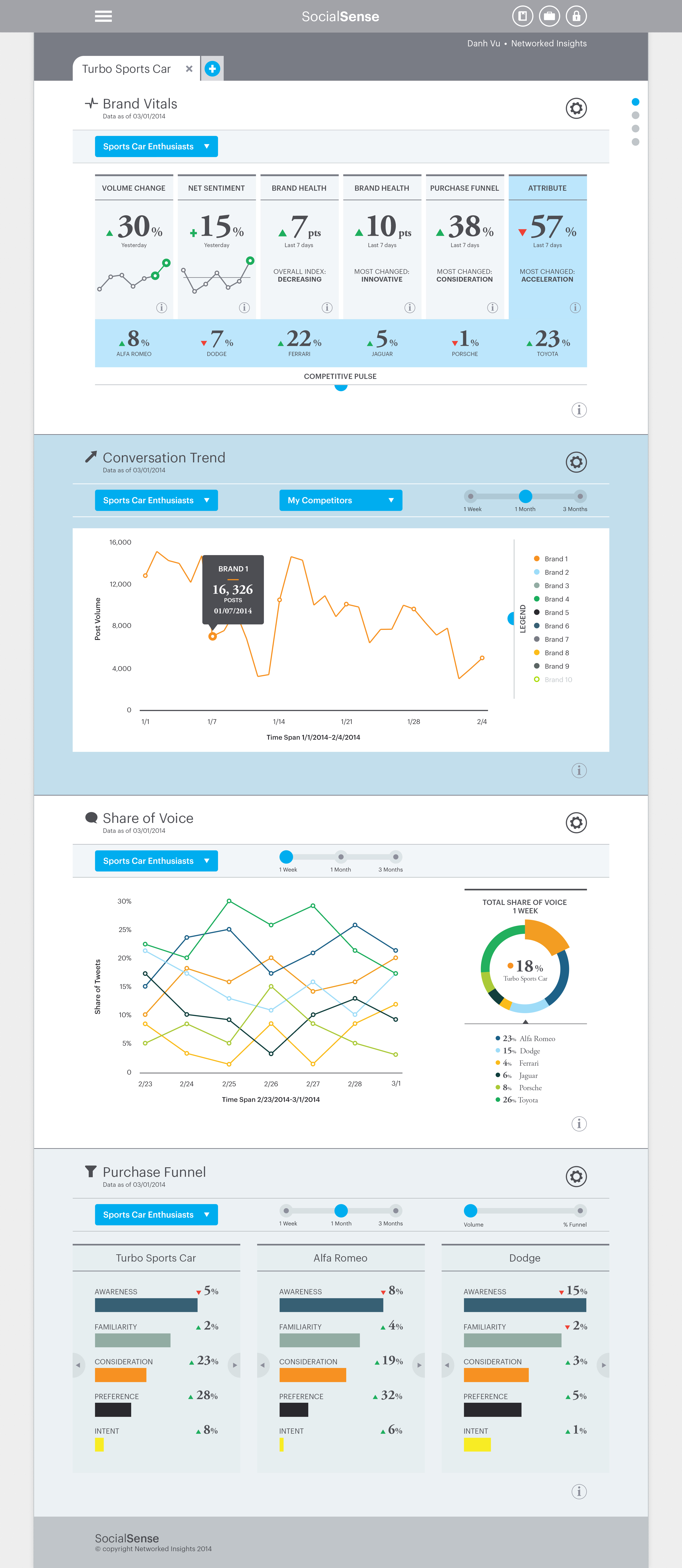This screenshot has height=1568, width=682.
Task: Select 1 Week in Purchase Funnel
Action: pyautogui.click(x=286, y=1211)
